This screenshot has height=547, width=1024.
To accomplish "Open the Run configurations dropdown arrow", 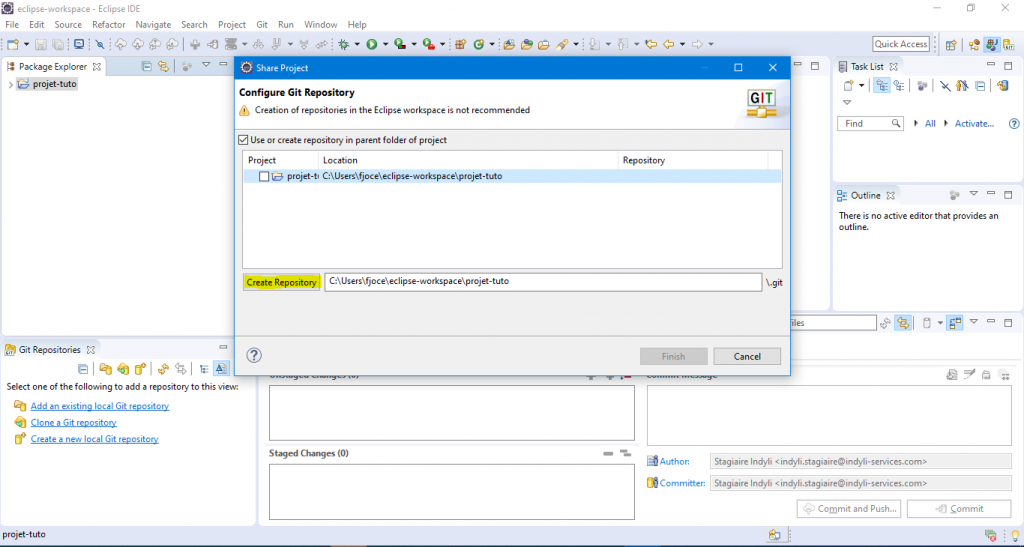I will click(385, 44).
